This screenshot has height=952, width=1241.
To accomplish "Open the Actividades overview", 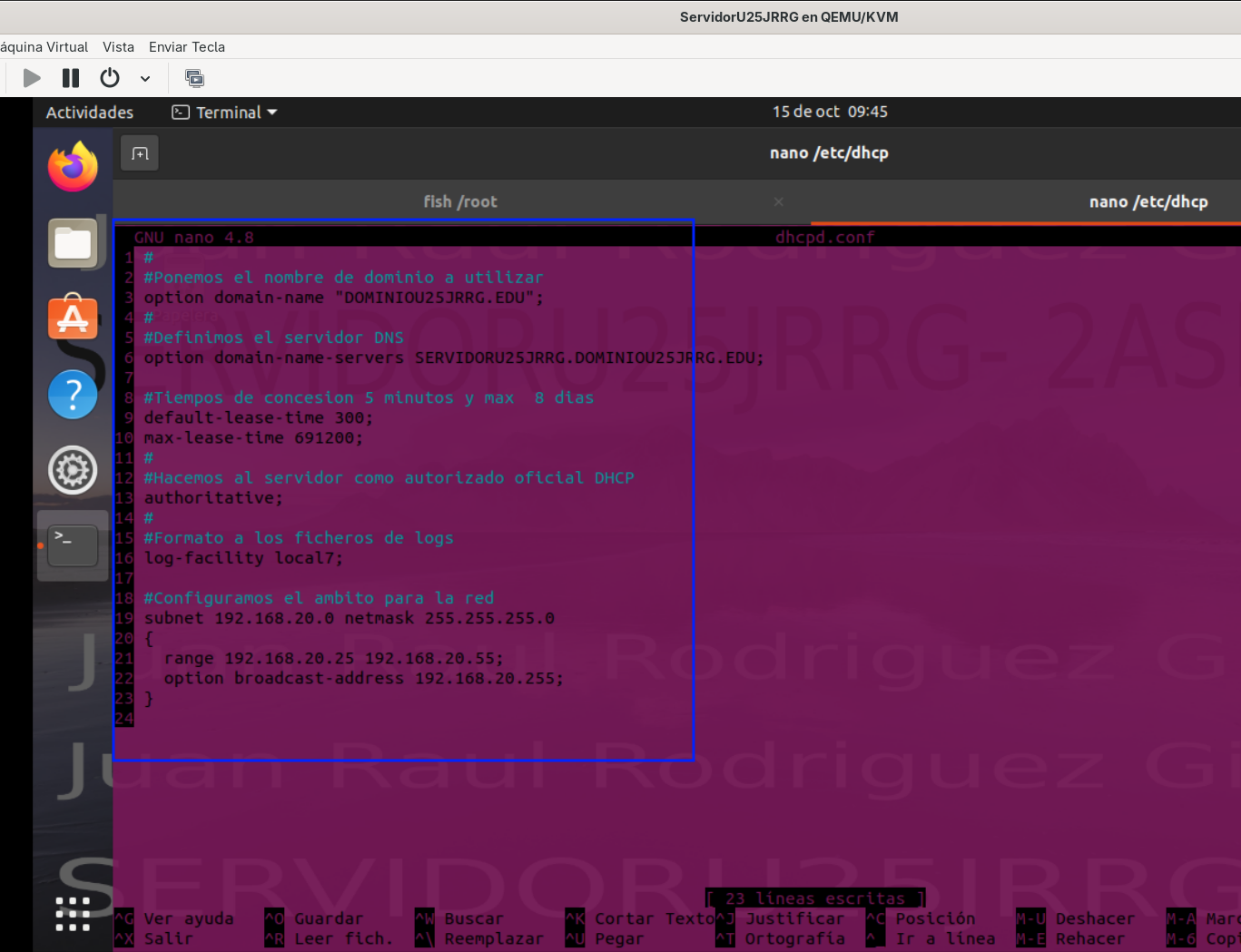I will point(90,113).
